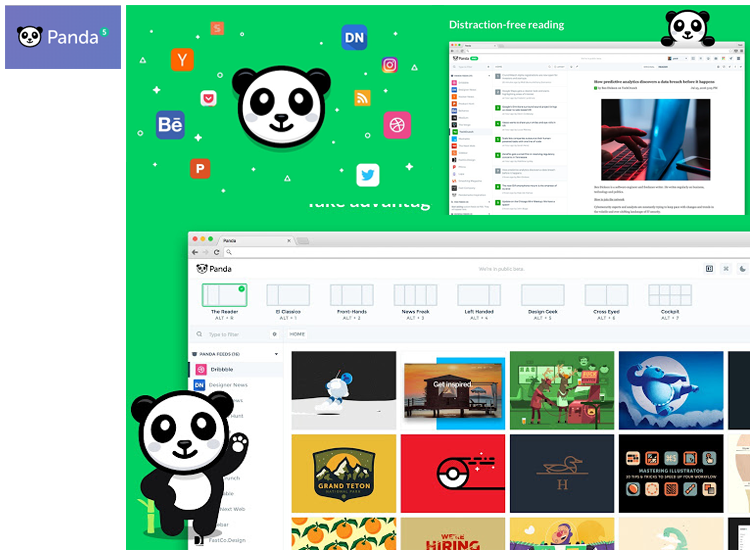Click the pink Dribbble icon in artwork
Image resolution: width=750 pixels, height=550 pixels.
point(397,125)
